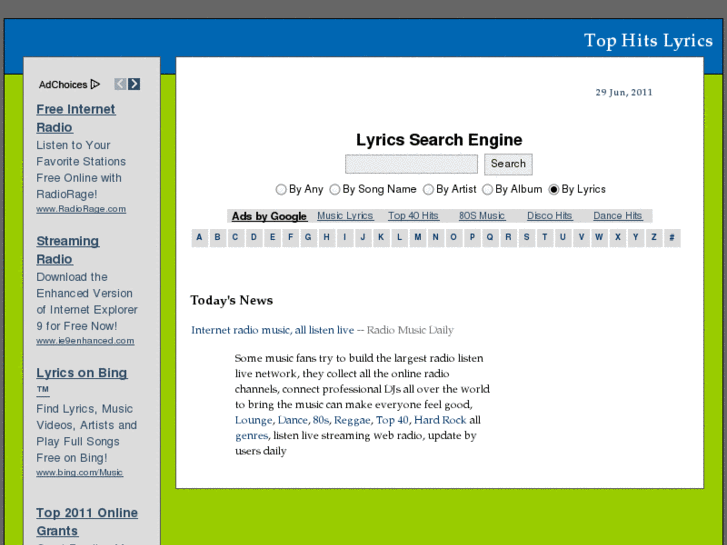The image size is (727, 545).
Task: Click the previous ad arrow icon
Action: pos(120,84)
